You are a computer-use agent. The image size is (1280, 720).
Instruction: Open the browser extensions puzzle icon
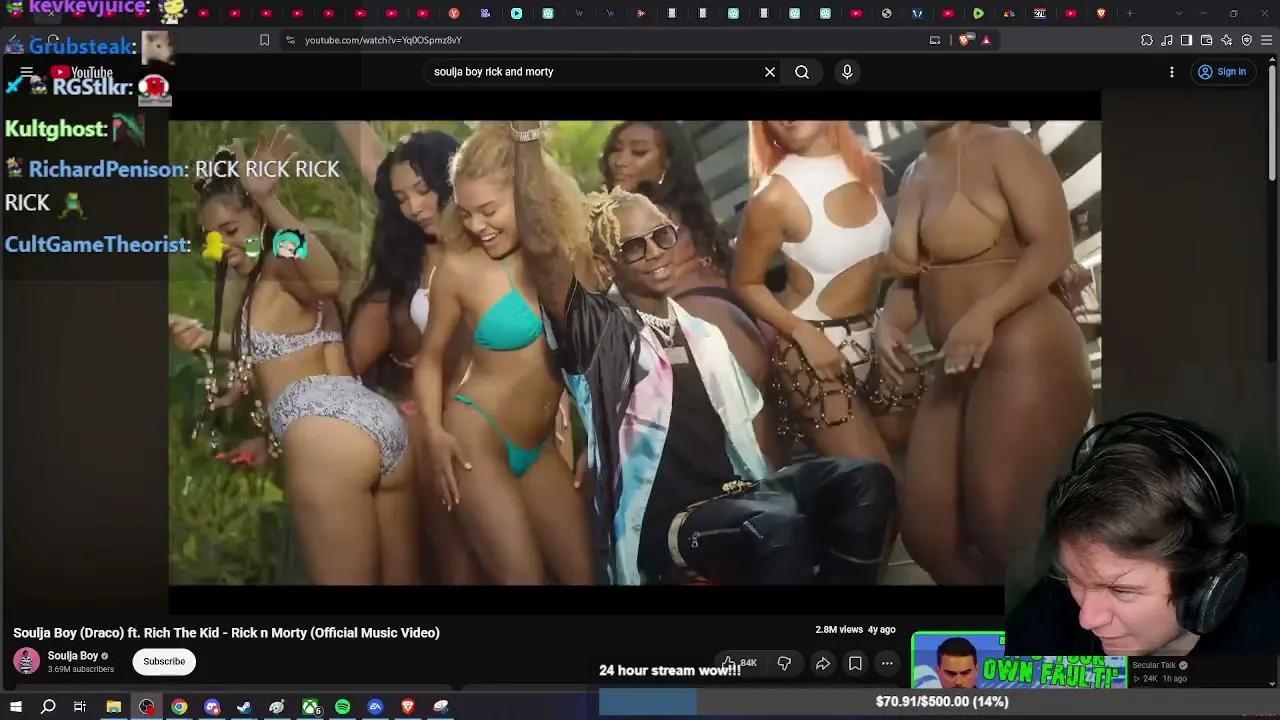click(1147, 40)
